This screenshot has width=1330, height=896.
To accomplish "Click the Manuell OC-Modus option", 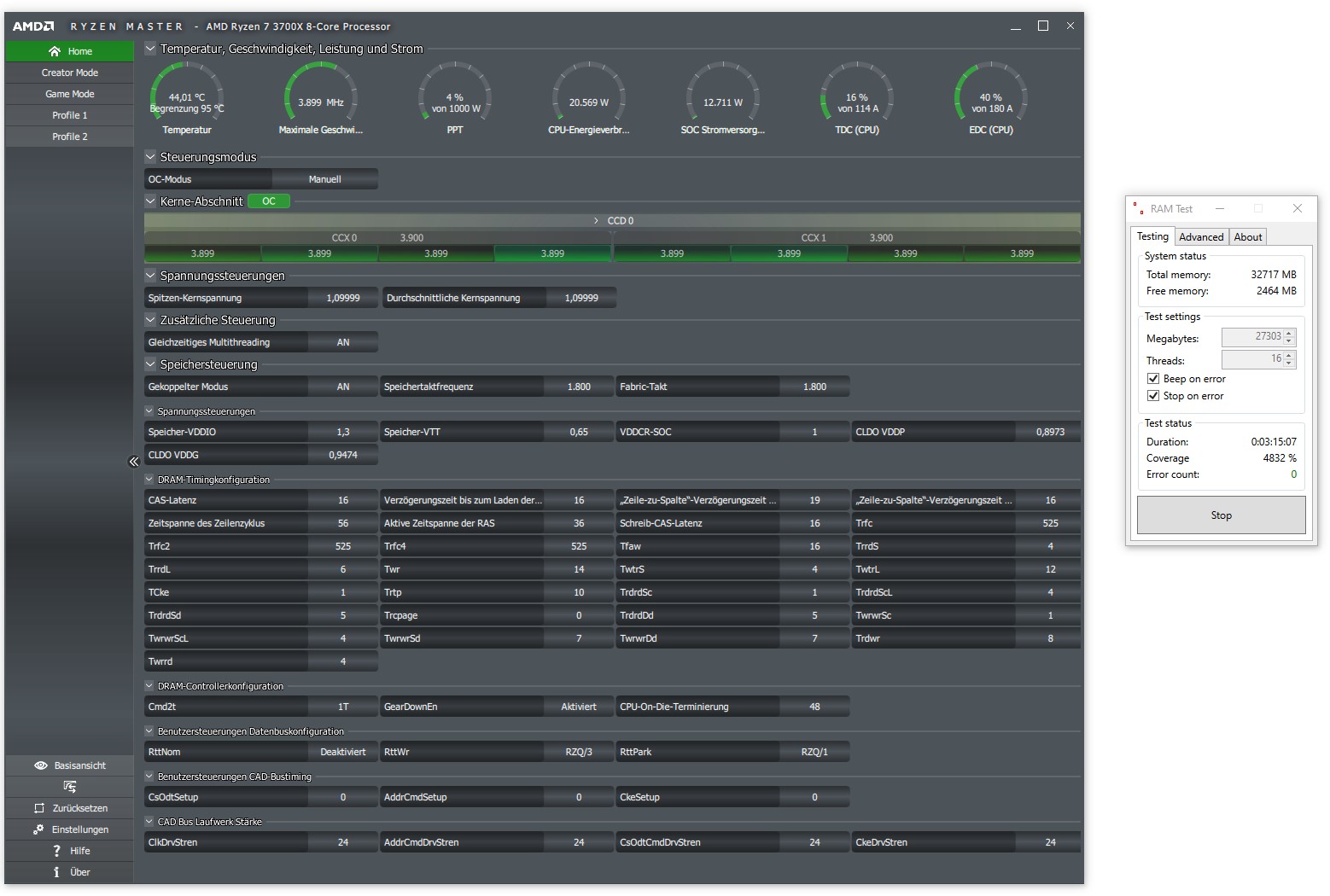I will tap(325, 179).
